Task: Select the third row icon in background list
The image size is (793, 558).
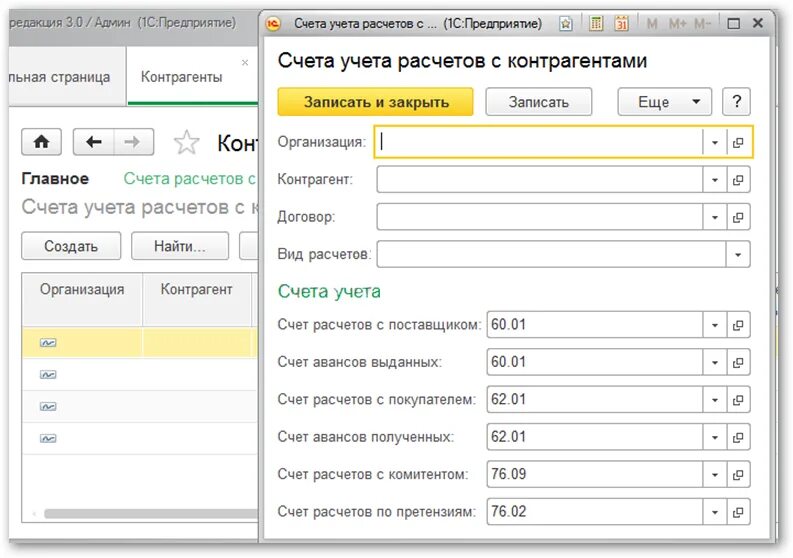Action: pyautogui.click(x=48, y=407)
